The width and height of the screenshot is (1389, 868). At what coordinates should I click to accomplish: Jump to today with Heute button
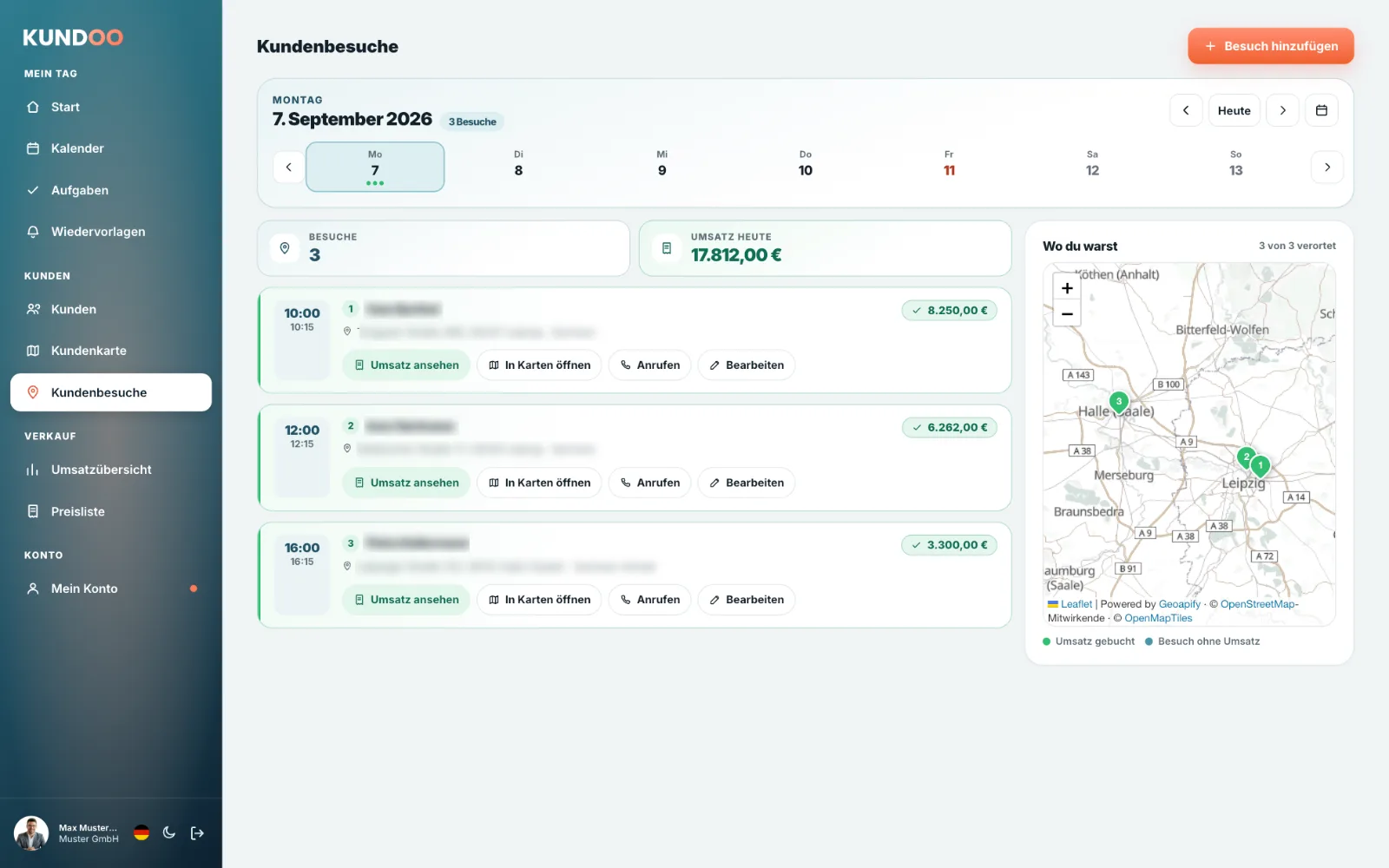click(x=1234, y=110)
